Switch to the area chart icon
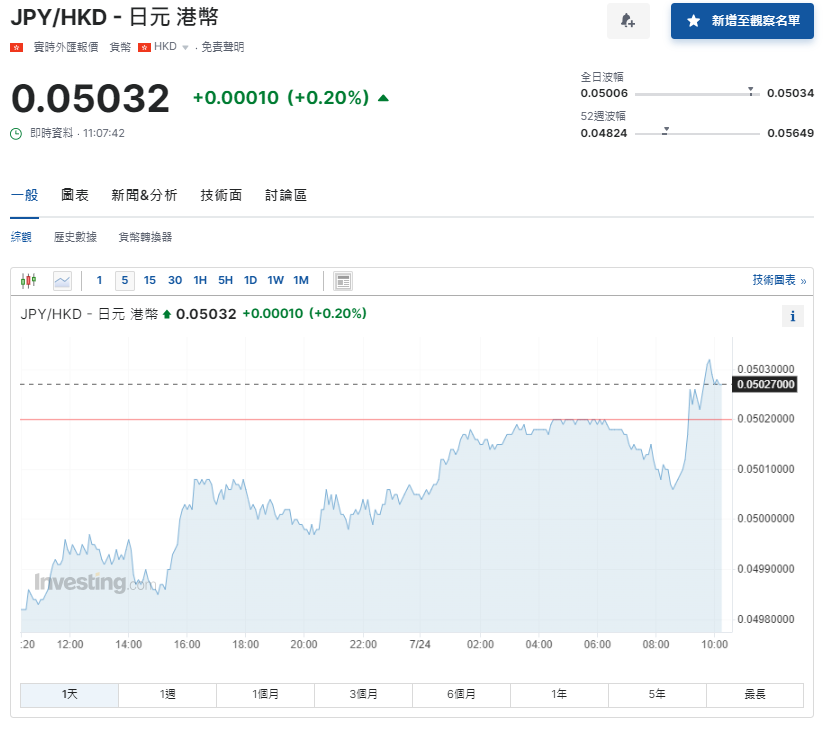This screenshot has height=733, width=829. (62, 280)
